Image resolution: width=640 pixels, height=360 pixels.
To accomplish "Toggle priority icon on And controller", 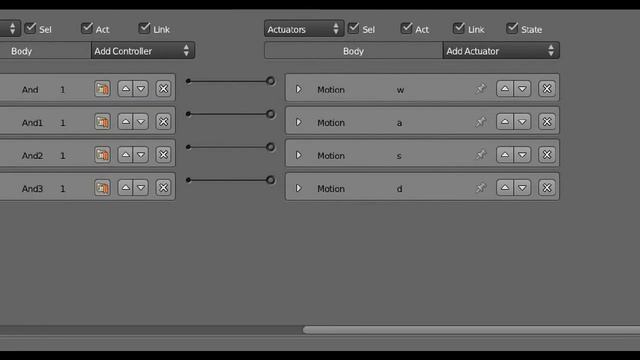I will point(102,89).
